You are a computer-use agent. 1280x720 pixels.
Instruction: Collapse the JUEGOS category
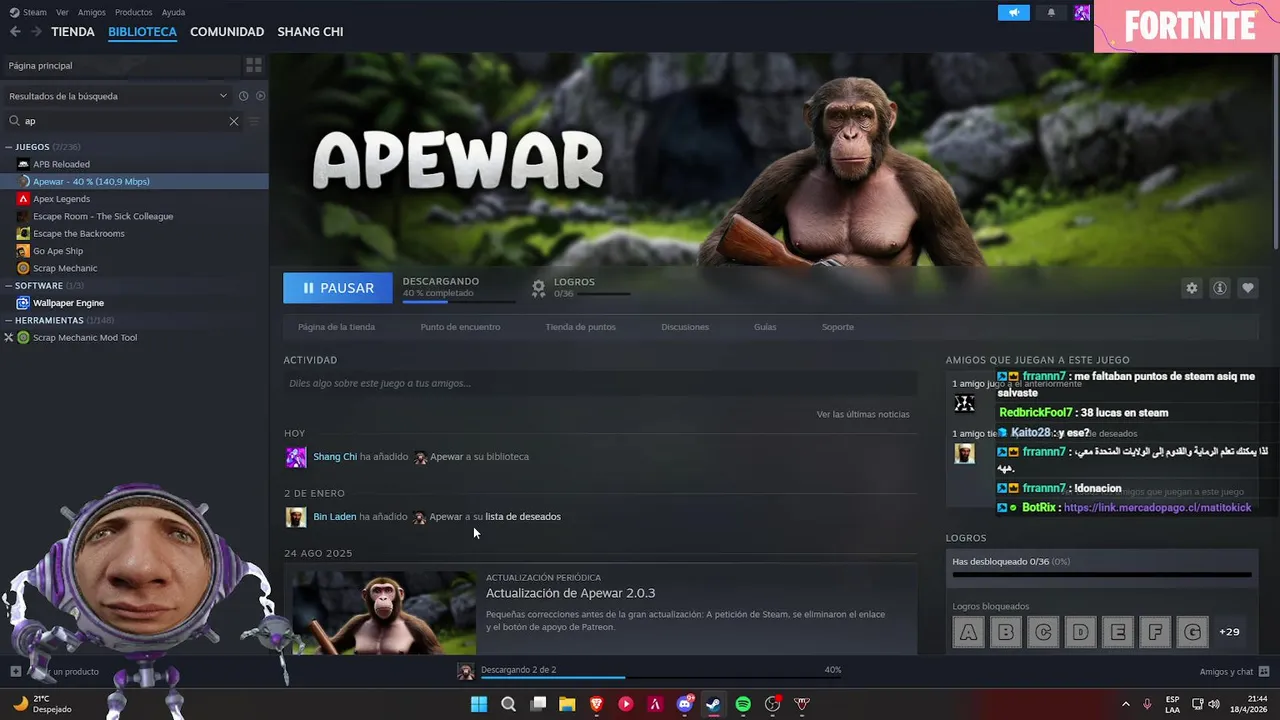pos(9,147)
